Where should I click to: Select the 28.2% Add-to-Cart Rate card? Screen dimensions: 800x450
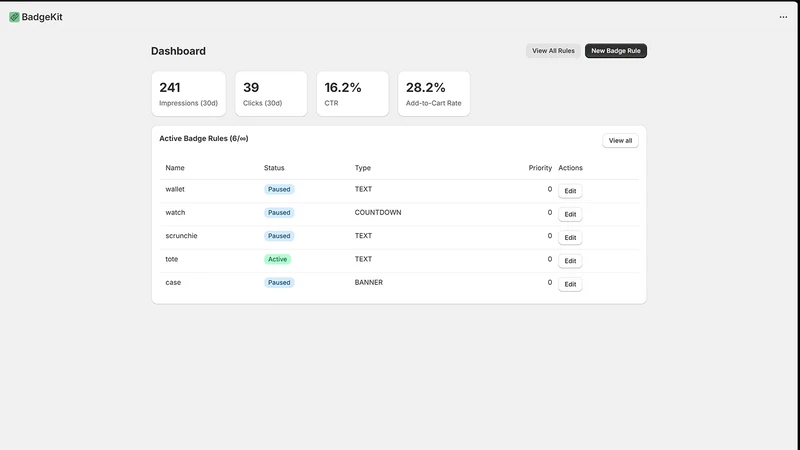pyautogui.click(x=434, y=94)
